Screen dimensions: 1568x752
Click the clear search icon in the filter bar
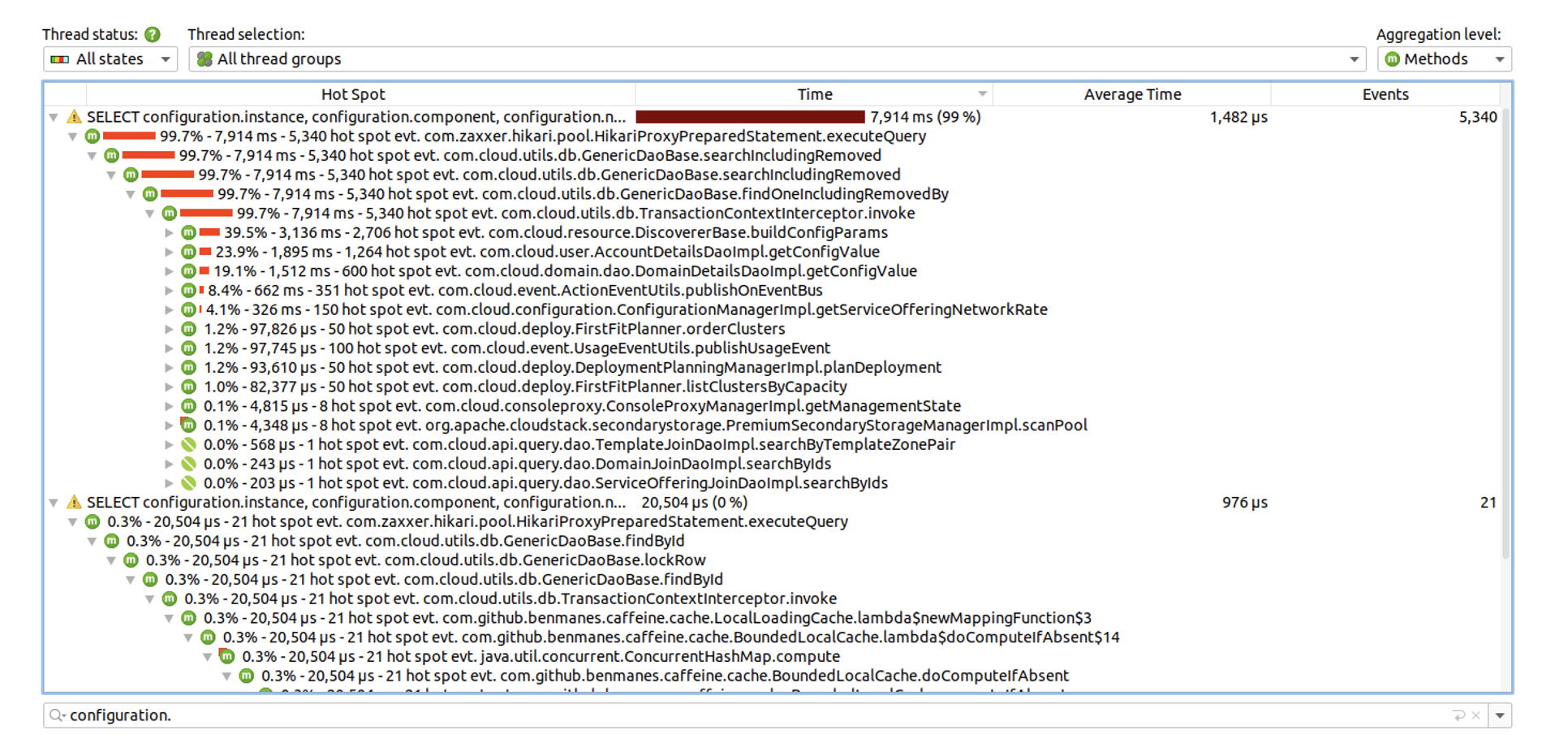pyautogui.click(x=1475, y=715)
